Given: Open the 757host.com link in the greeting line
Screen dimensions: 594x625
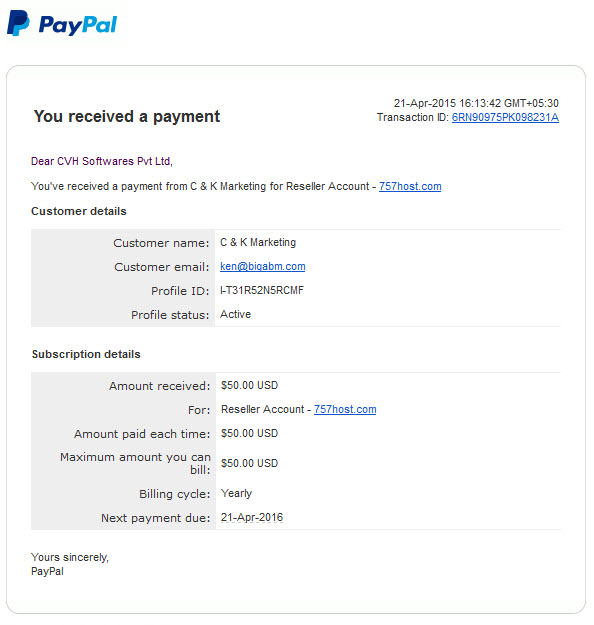Looking at the screenshot, I should (x=410, y=187).
